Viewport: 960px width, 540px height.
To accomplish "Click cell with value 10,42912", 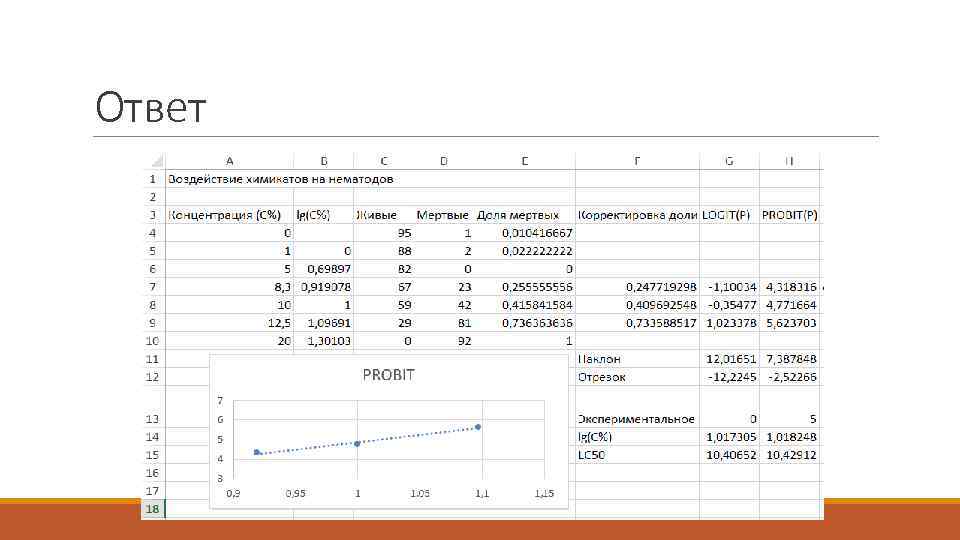I will click(789, 455).
